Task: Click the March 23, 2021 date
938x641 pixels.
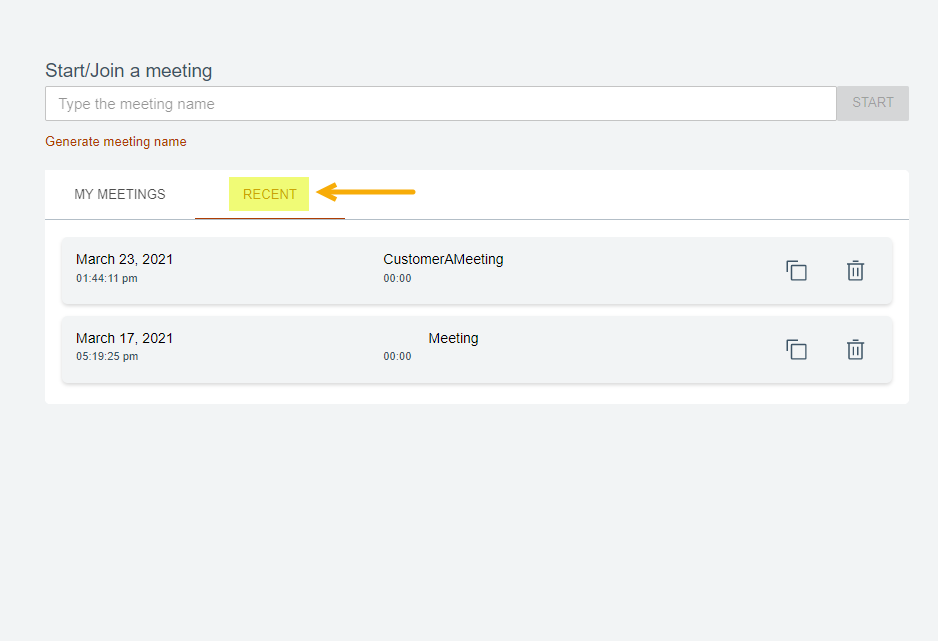Action: 124,259
